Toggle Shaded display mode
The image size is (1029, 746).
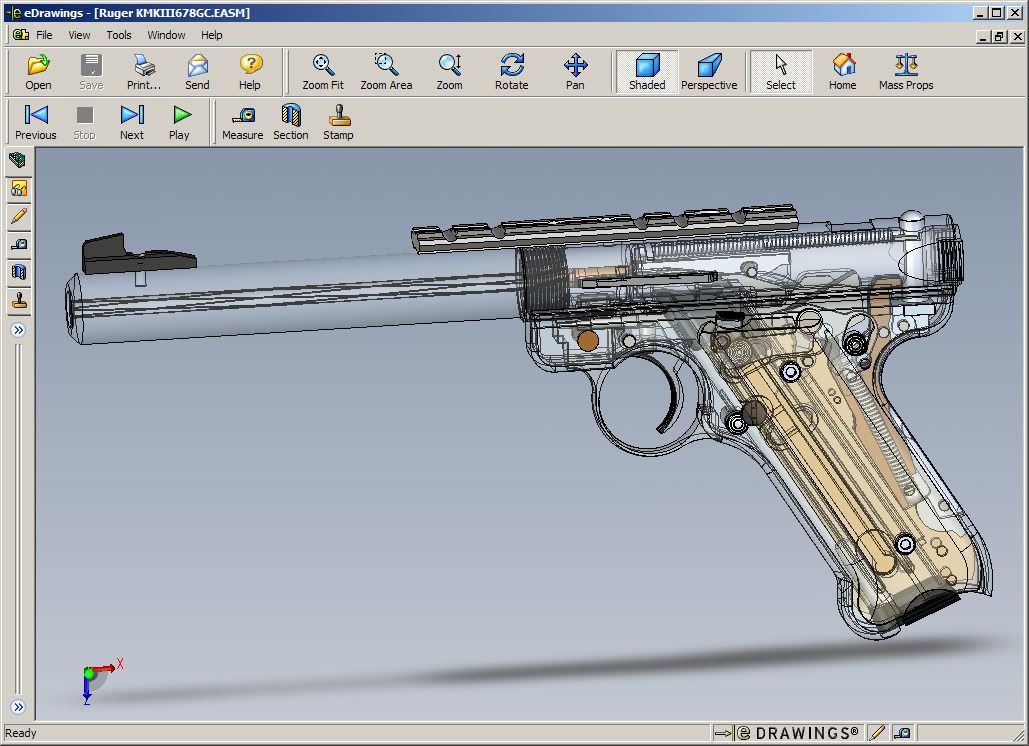(x=647, y=72)
